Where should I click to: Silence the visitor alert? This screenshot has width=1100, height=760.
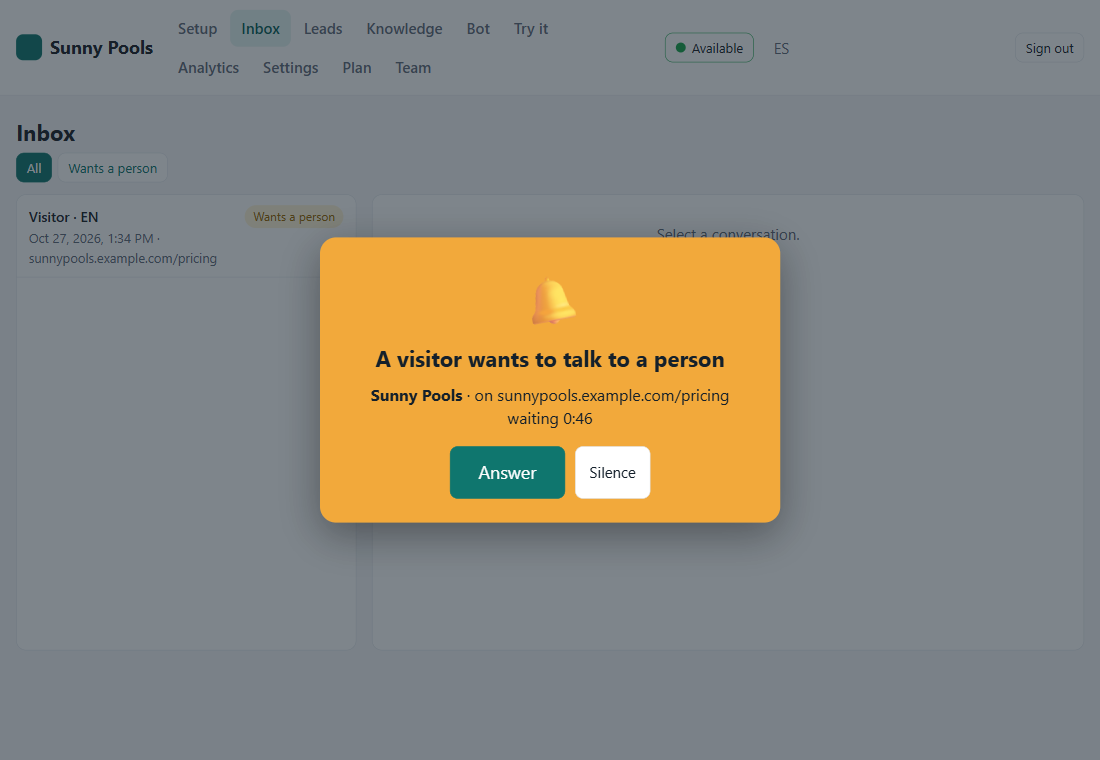(612, 472)
